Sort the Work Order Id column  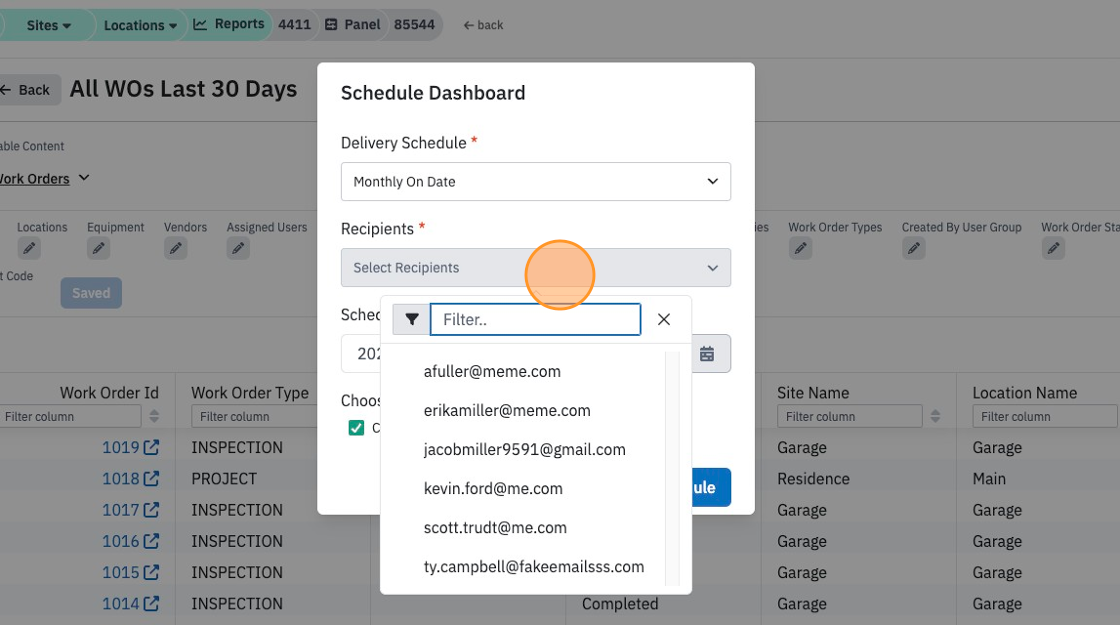tap(154, 416)
